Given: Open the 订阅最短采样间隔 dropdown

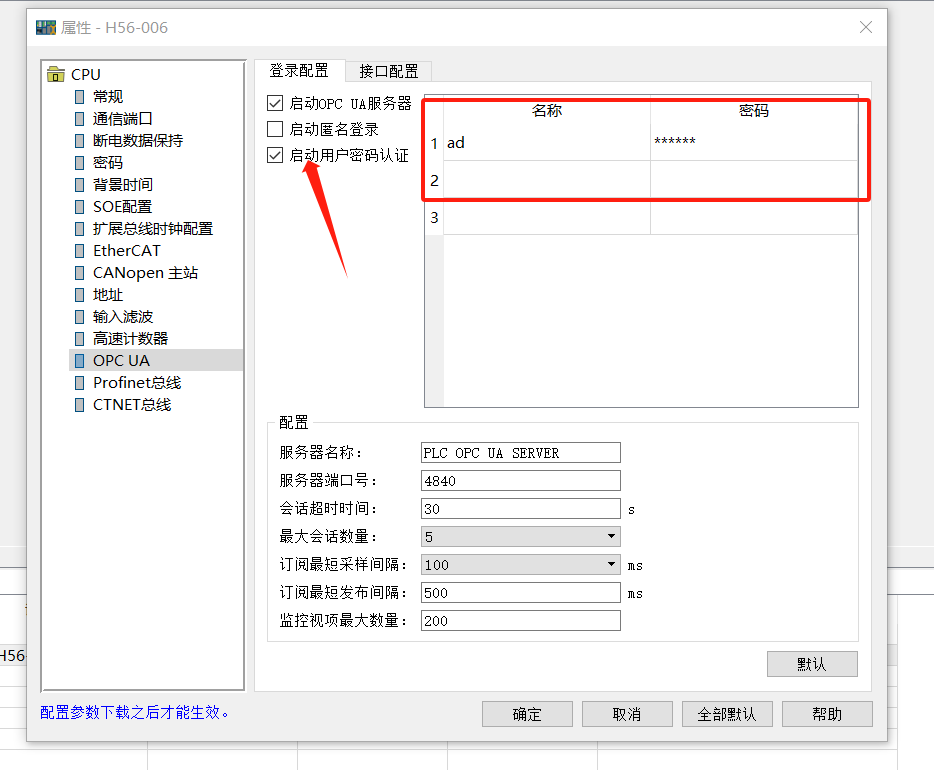Looking at the screenshot, I should coord(521,565).
